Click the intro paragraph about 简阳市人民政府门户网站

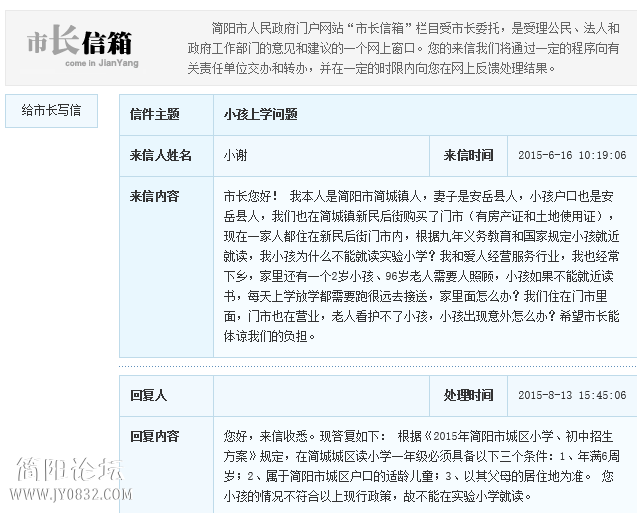403,48
